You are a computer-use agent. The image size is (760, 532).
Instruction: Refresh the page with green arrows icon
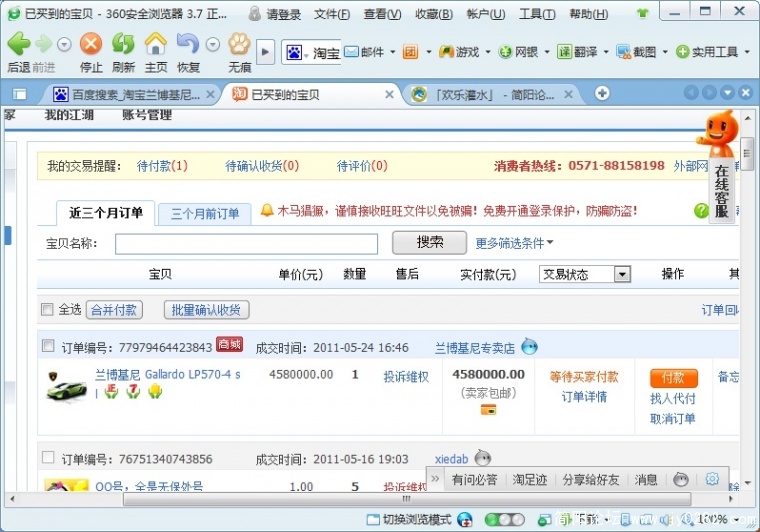click(x=123, y=44)
